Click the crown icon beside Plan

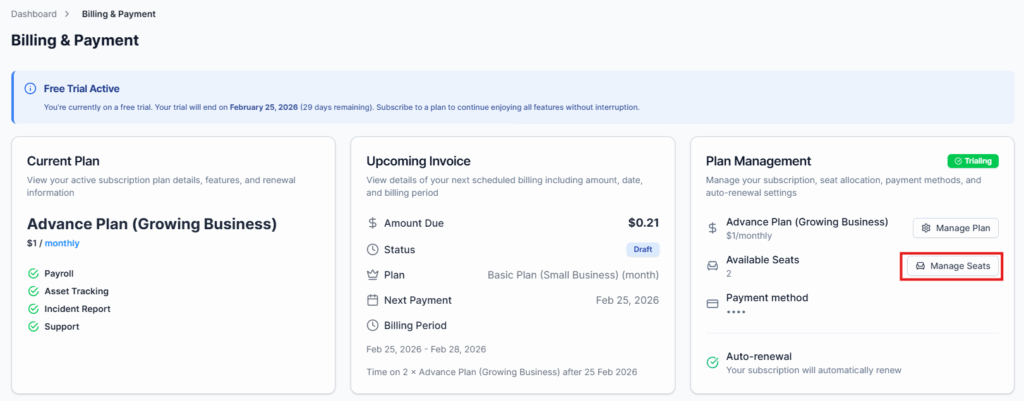tap(373, 274)
